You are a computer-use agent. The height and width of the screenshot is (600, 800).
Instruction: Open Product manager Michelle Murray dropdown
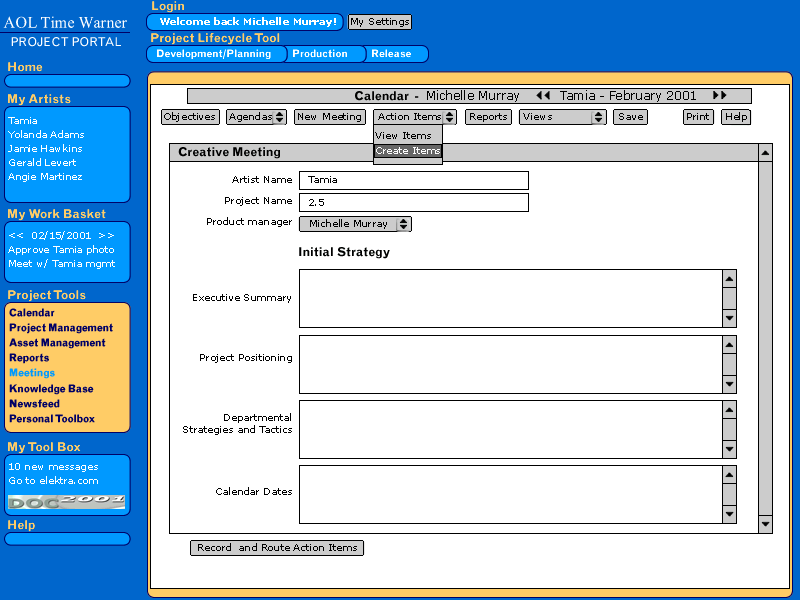[355, 224]
